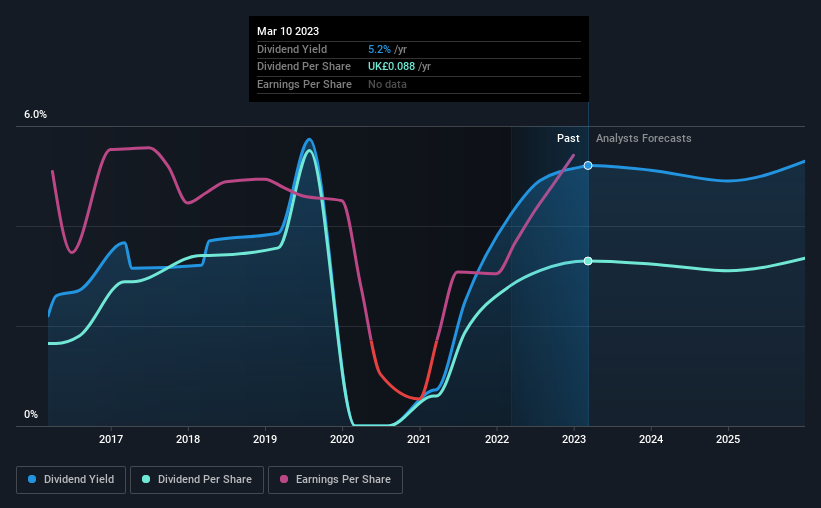Click the Dividend Per Share row label in tooltip
The image size is (821, 508).
(304, 67)
